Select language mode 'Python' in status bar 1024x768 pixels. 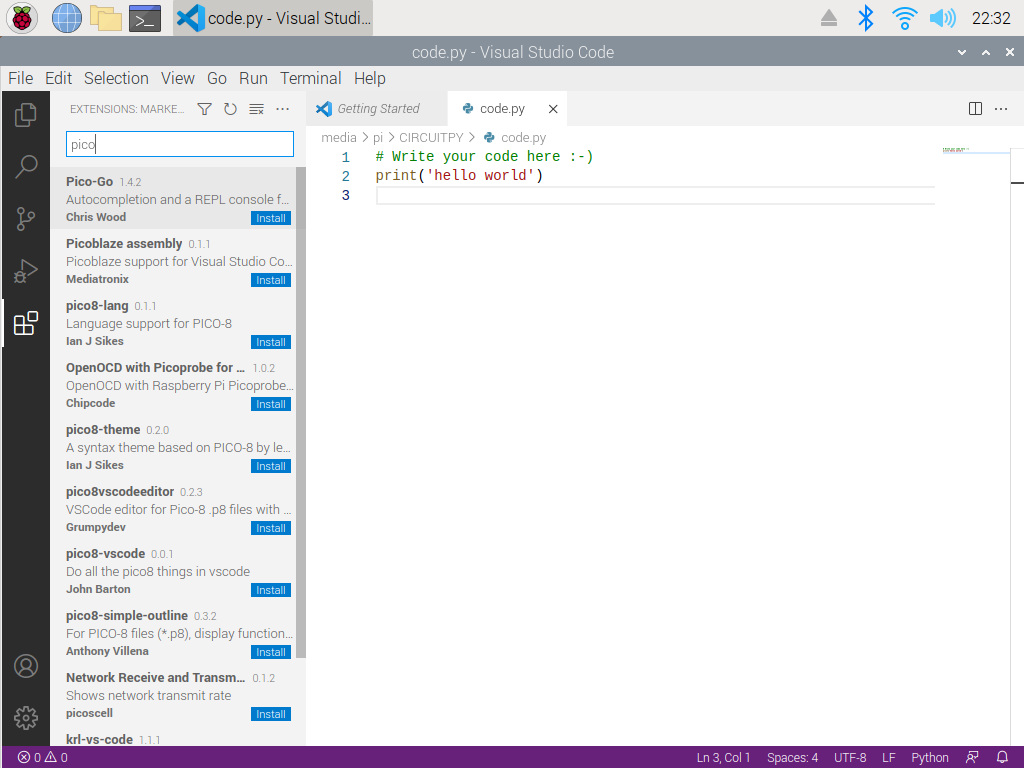coord(930,758)
